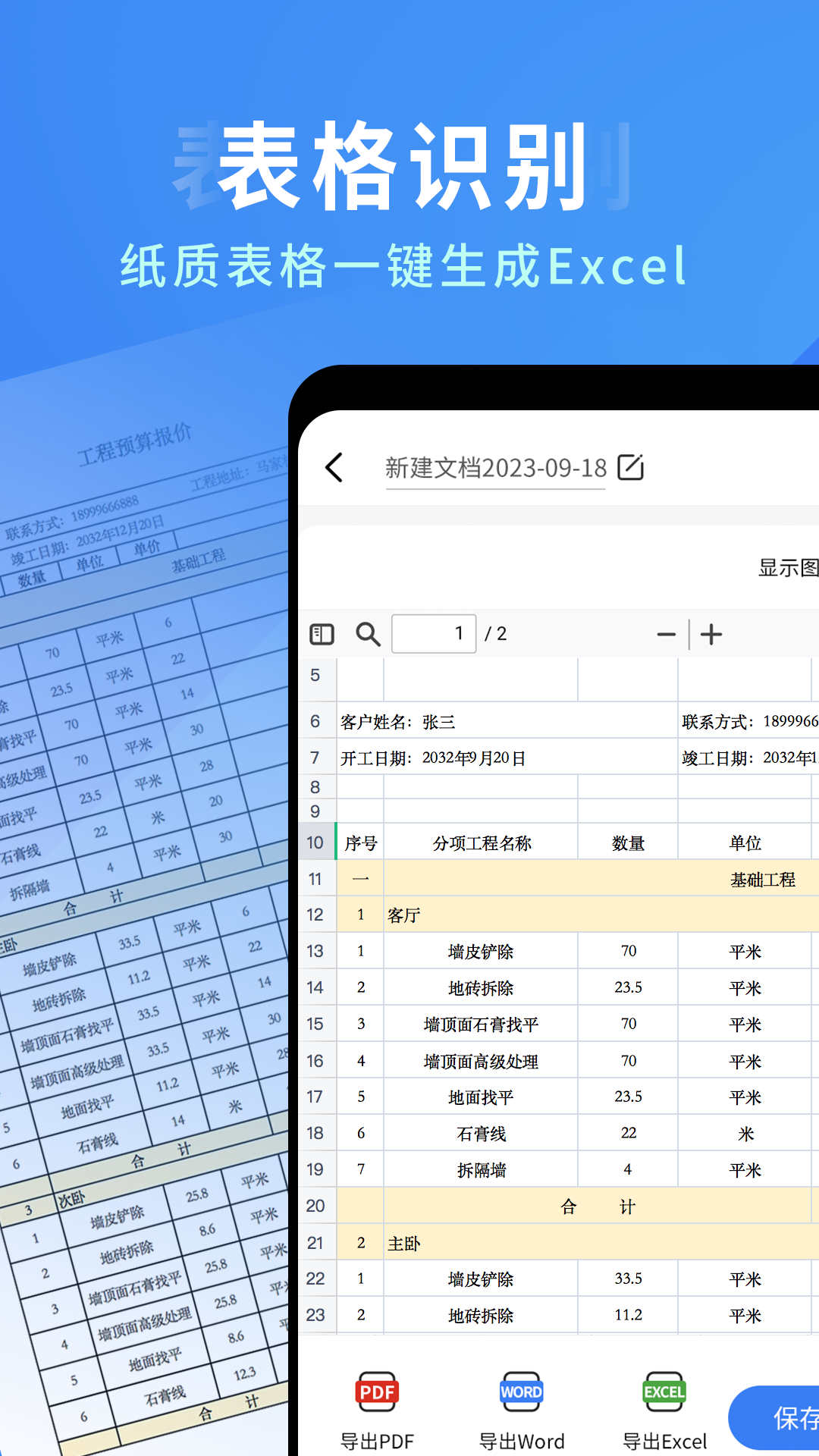Select the 墙顶面石膏找平 cell in row 15

pyautogui.click(x=481, y=1025)
